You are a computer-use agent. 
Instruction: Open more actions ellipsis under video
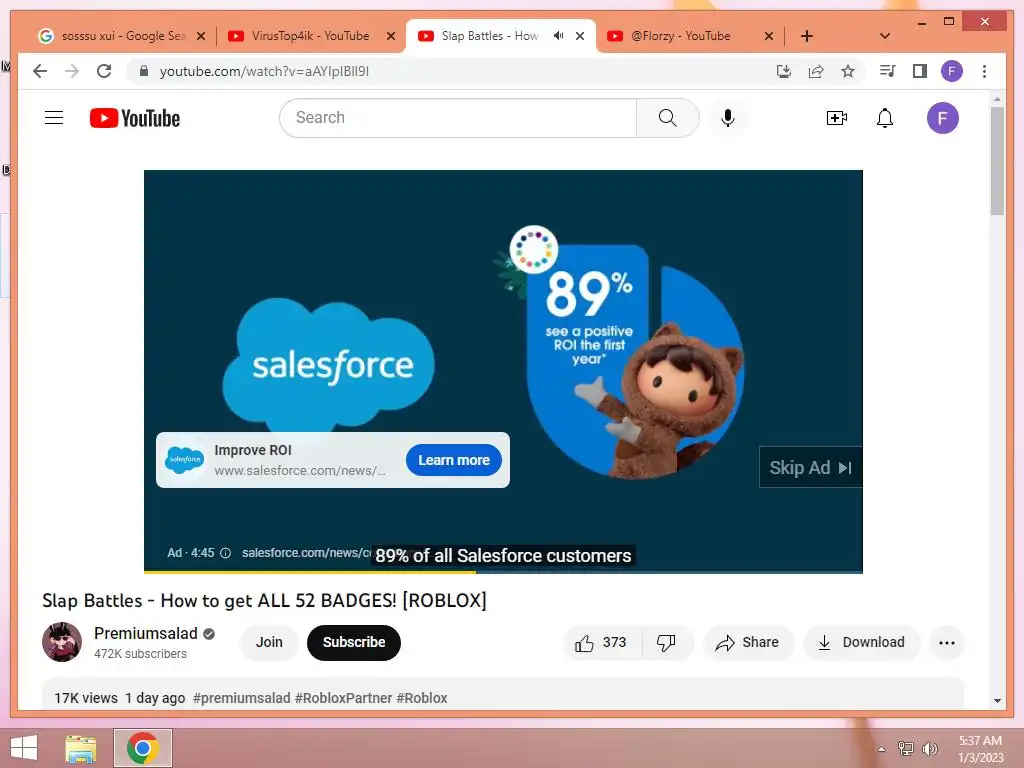pos(947,643)
